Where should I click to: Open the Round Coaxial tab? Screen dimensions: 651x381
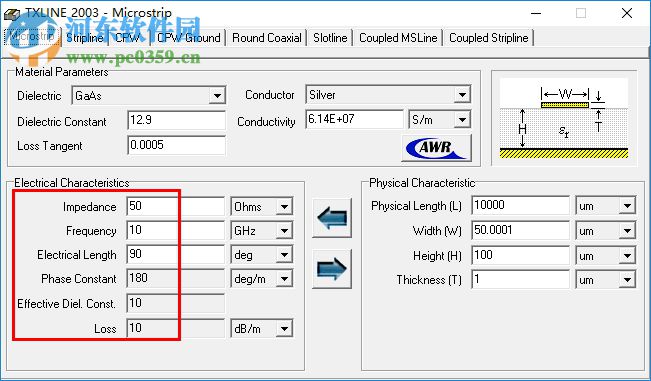click(x=267, y=38)
